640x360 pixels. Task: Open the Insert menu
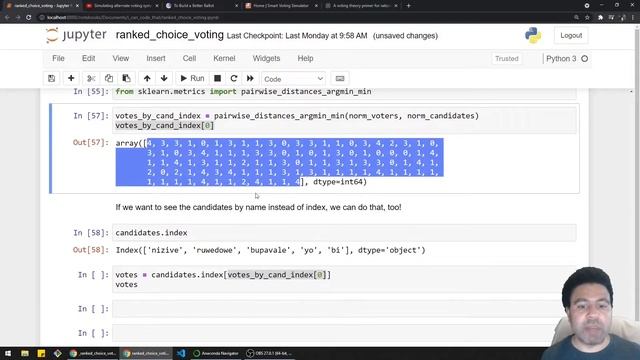point(156,58)
